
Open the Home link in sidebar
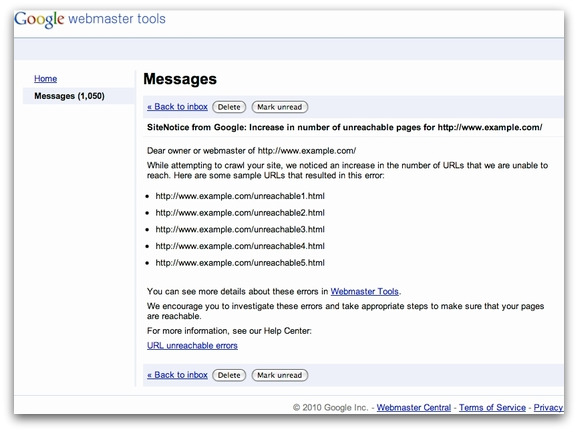pyautogui.click(x=45, y=79)
